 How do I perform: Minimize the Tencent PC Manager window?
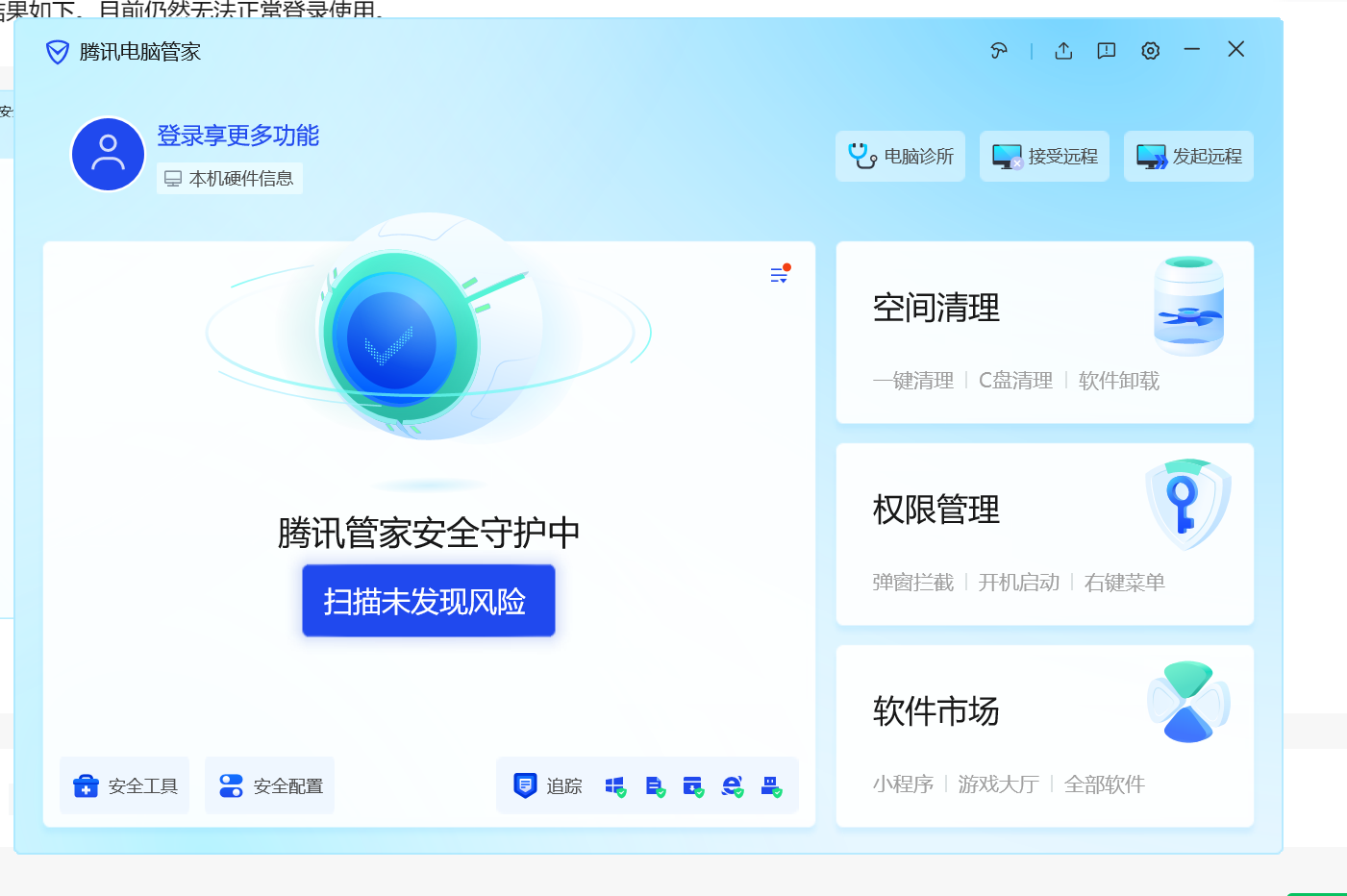coord(1192,49)
